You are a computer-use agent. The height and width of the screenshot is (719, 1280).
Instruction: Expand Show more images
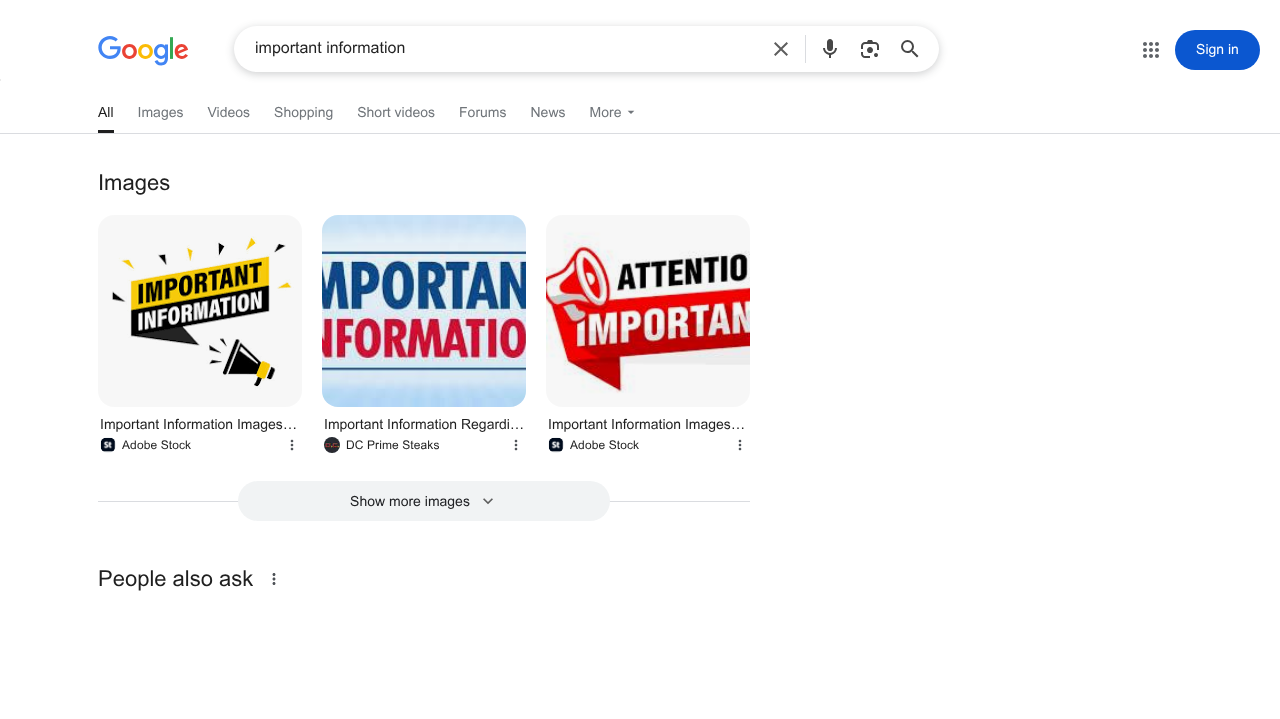424,501
